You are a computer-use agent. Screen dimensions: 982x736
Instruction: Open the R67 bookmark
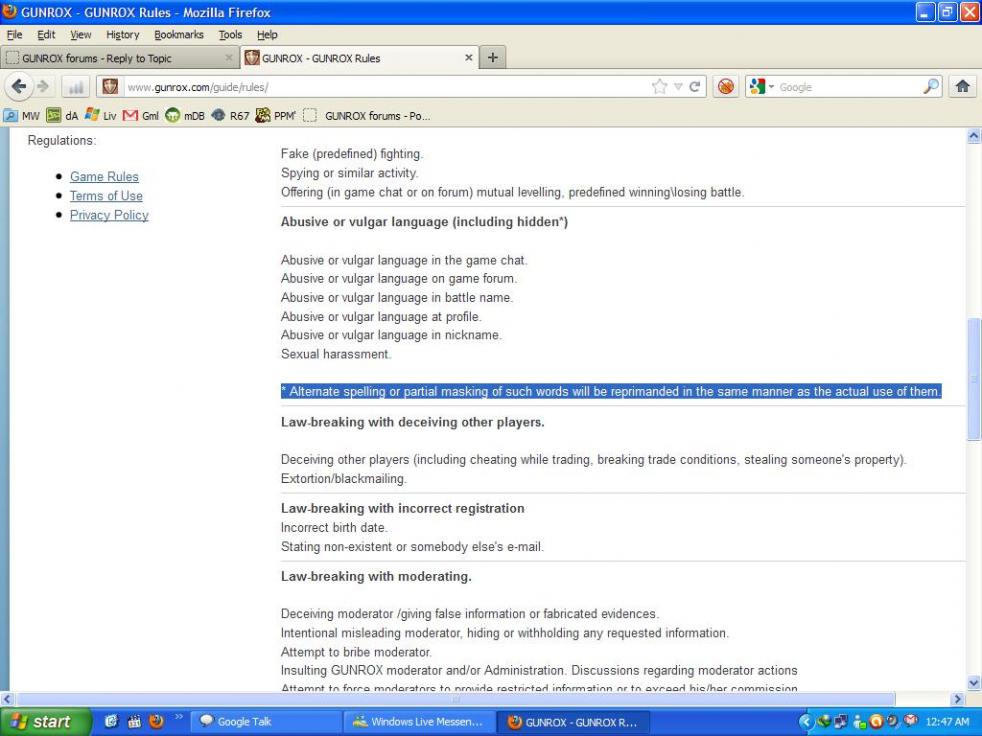pos(230,115)
